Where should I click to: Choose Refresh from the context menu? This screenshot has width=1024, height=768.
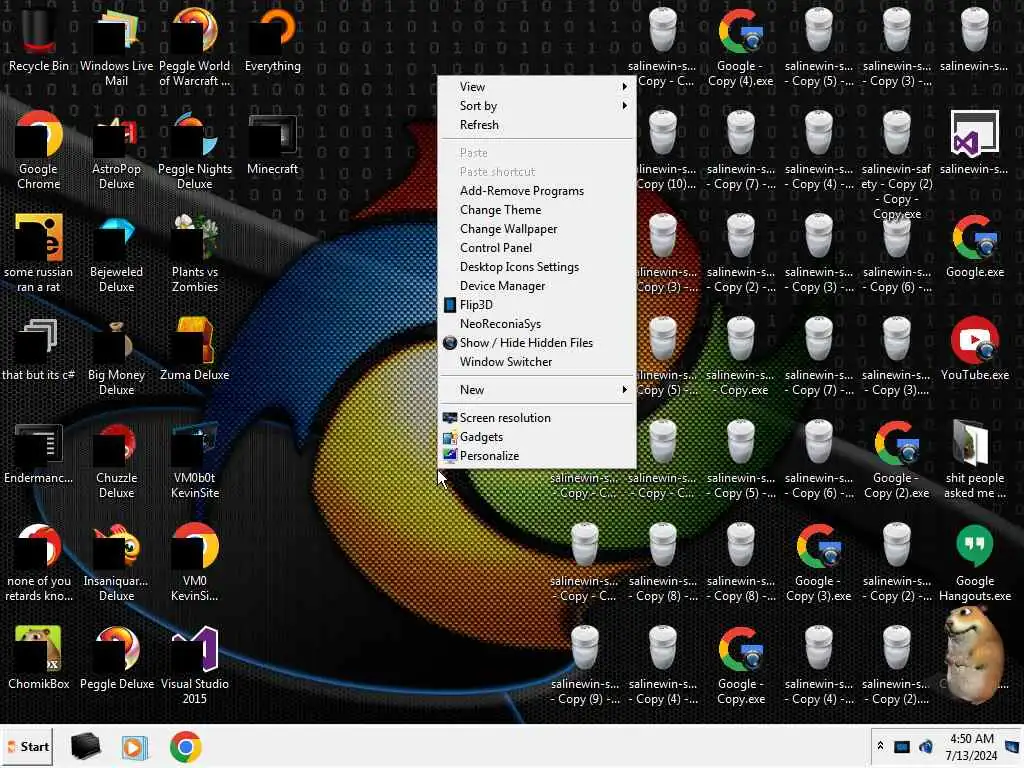click(537, 125)
